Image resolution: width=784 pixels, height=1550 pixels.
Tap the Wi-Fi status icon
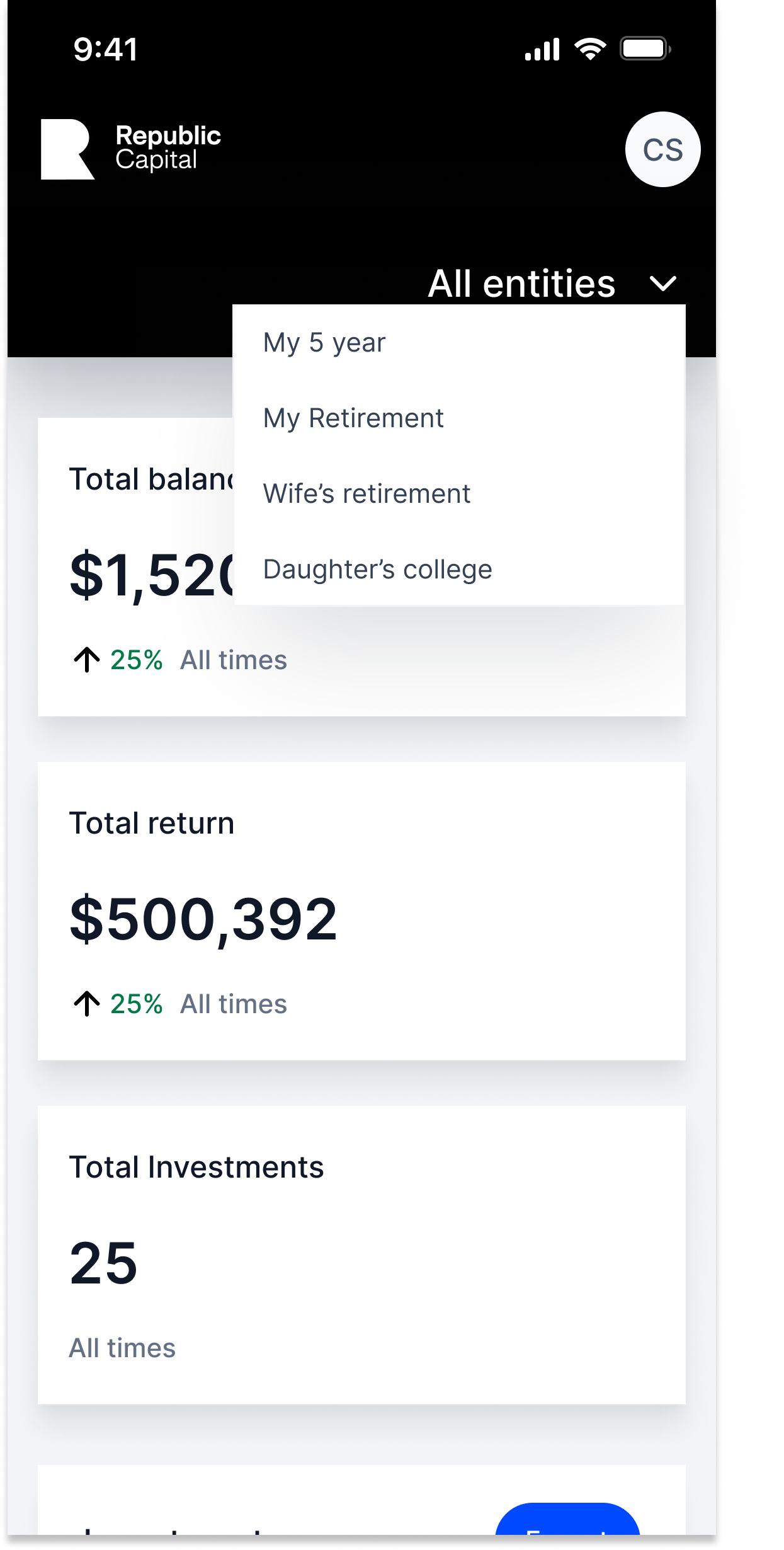[590, 49]
